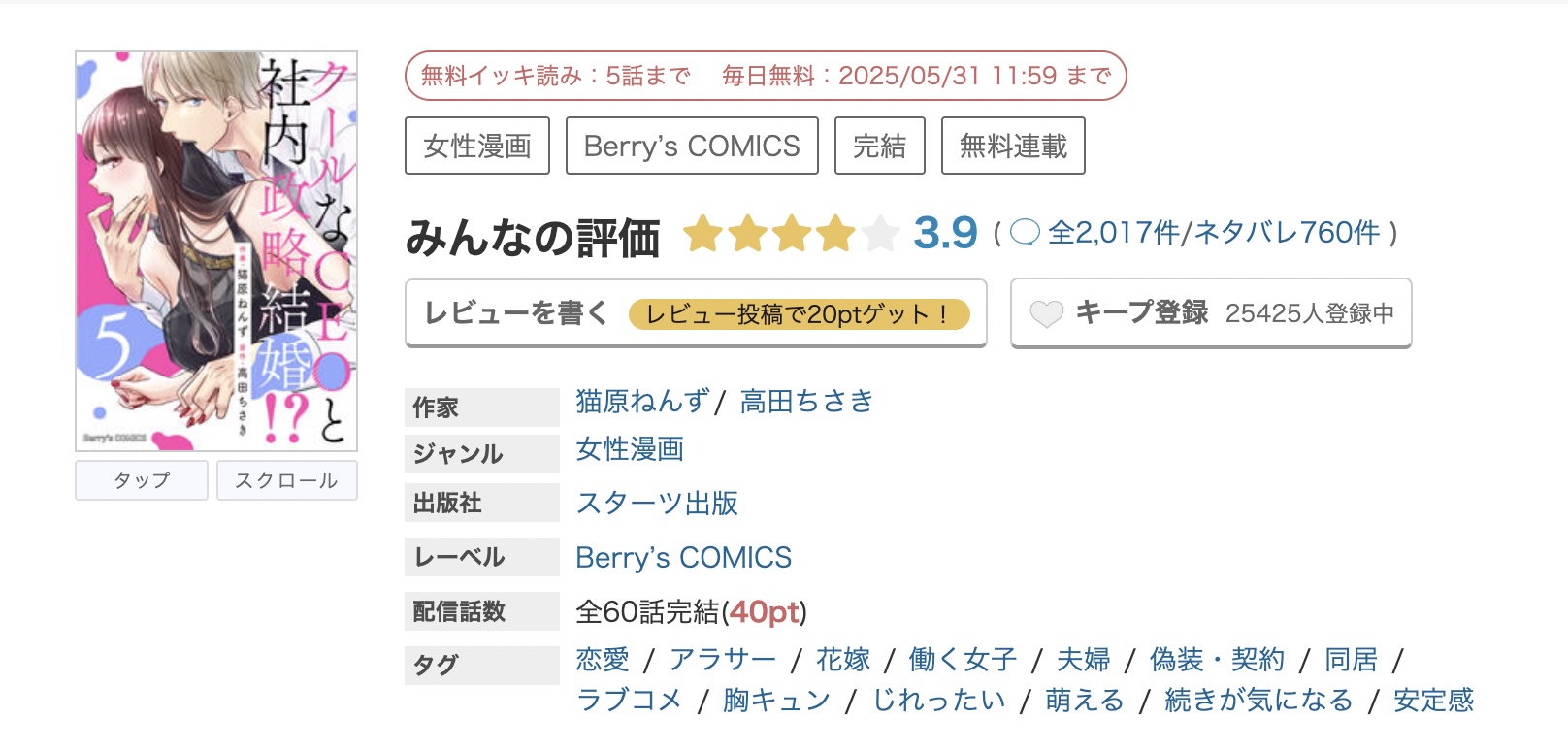The image size is (1568, 751).
Task: Click the 女性漫画 genre link
Action: pyautogui.click(x=630, y=449)
